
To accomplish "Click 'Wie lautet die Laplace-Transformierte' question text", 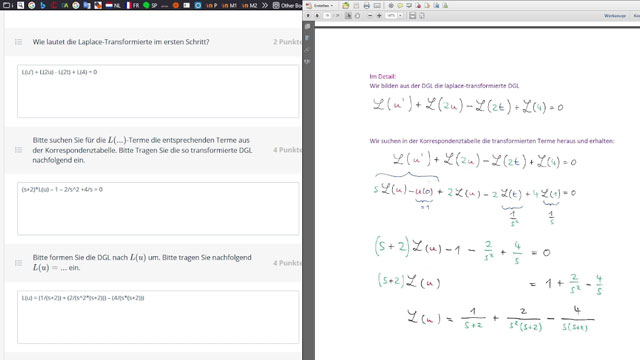I will pos(121,42).
